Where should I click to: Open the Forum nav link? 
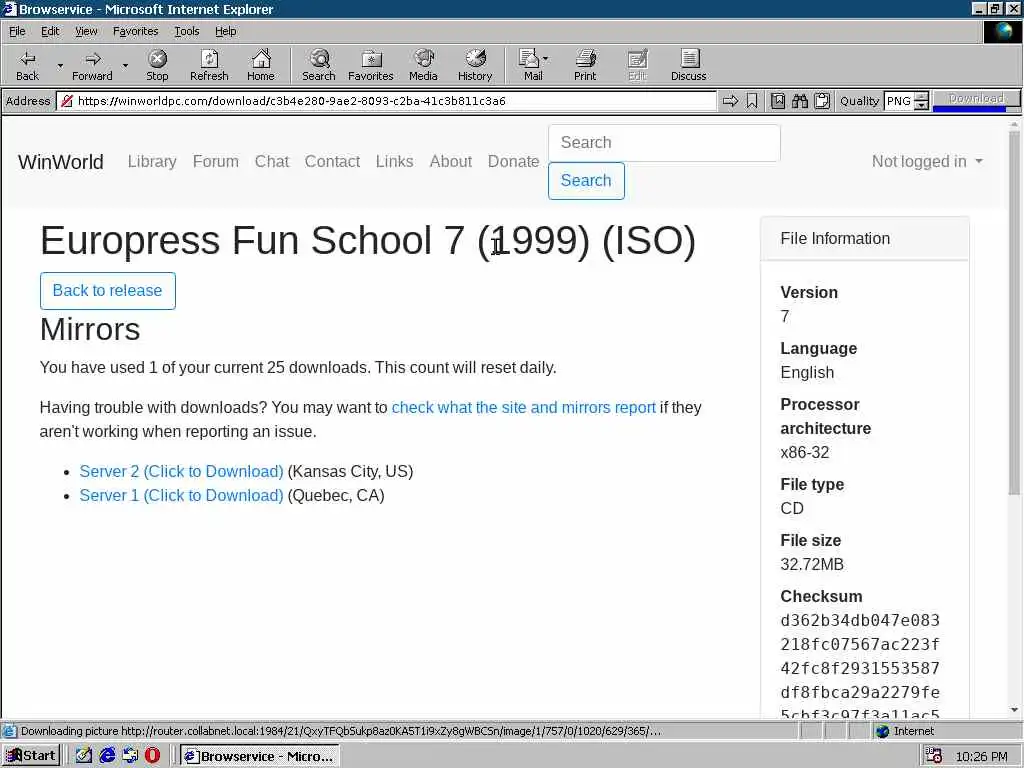tap(216, 161)
